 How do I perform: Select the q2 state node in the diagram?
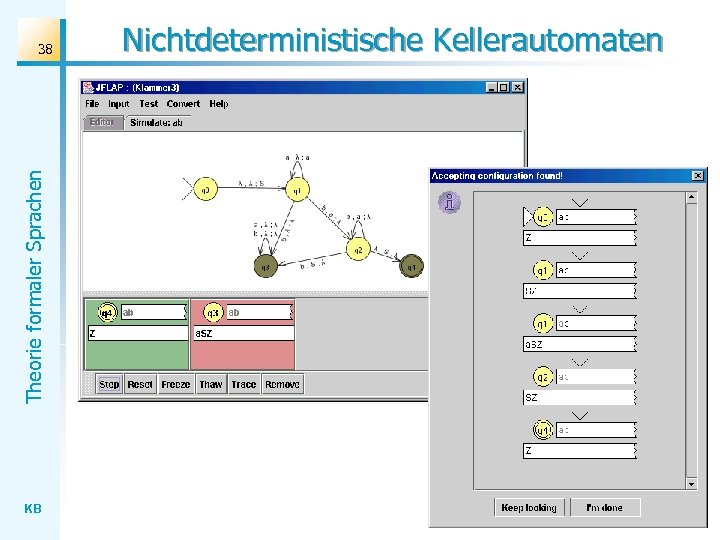[358, 249]
